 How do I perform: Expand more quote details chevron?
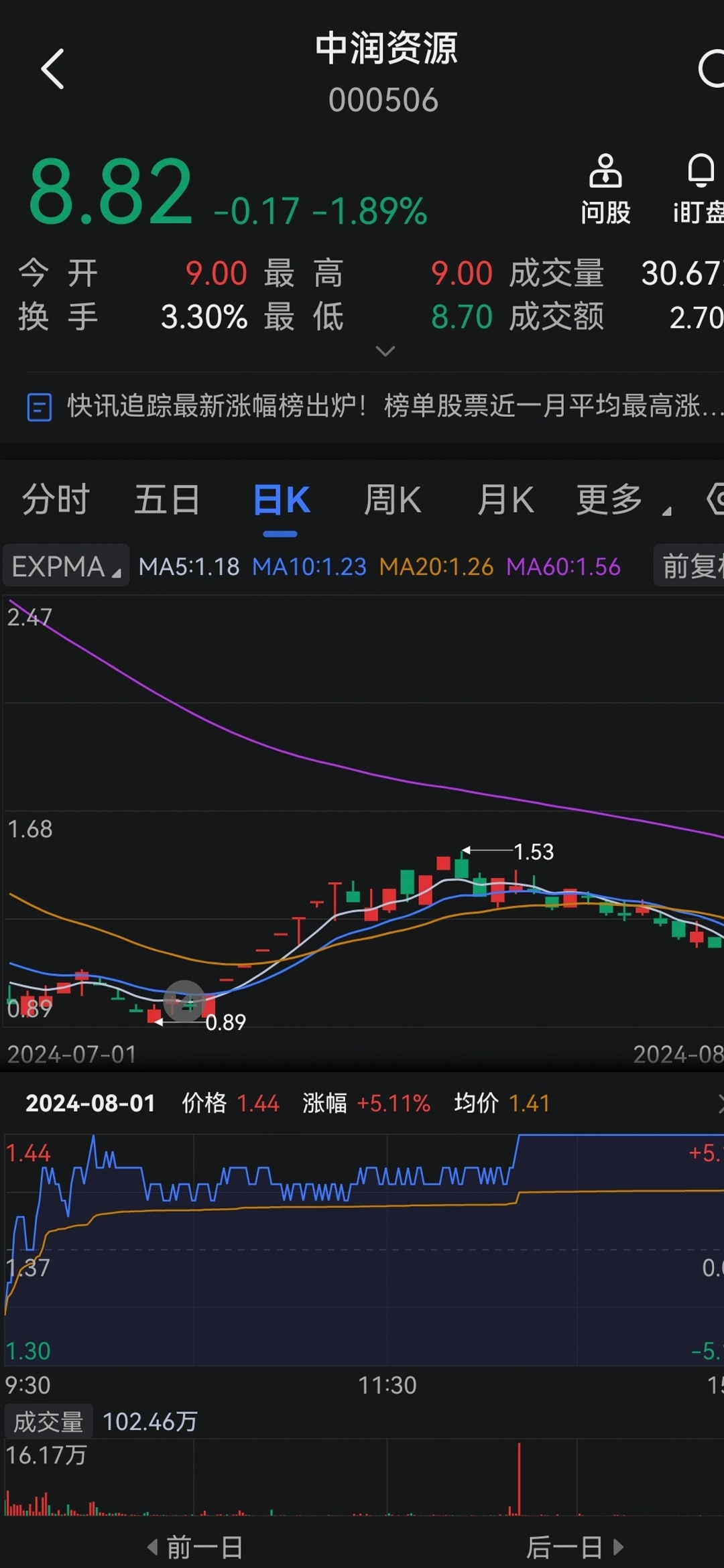coord(385,351)
